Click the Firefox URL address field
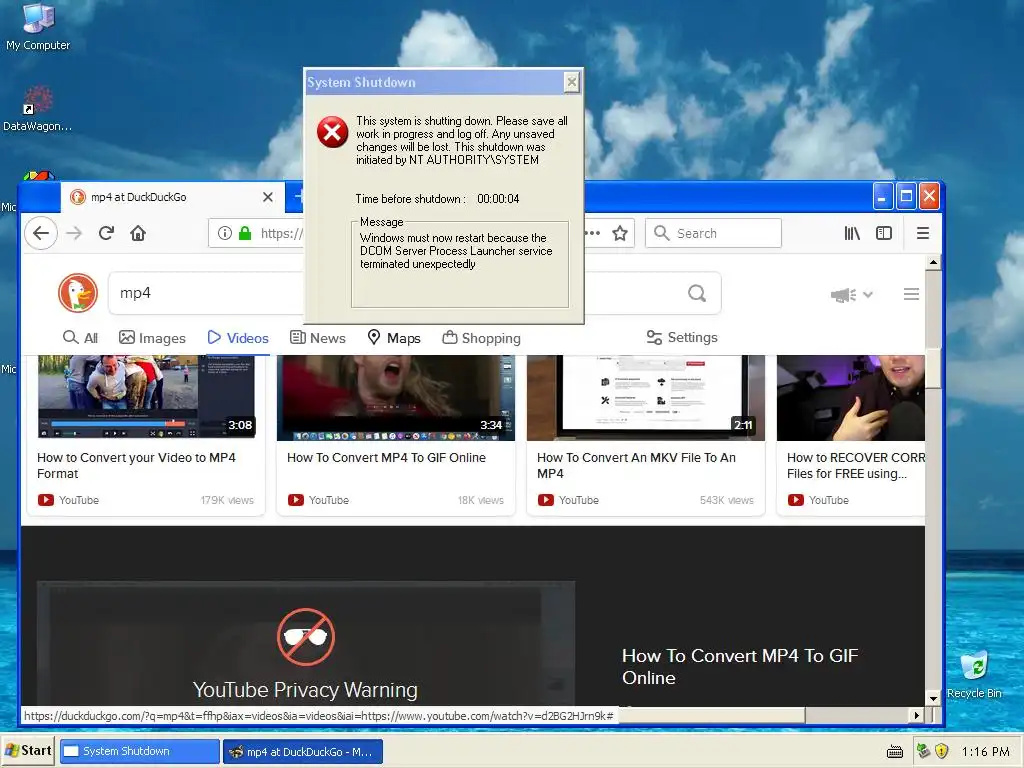This screenshot has height=768, width=1024. point(281,233)
